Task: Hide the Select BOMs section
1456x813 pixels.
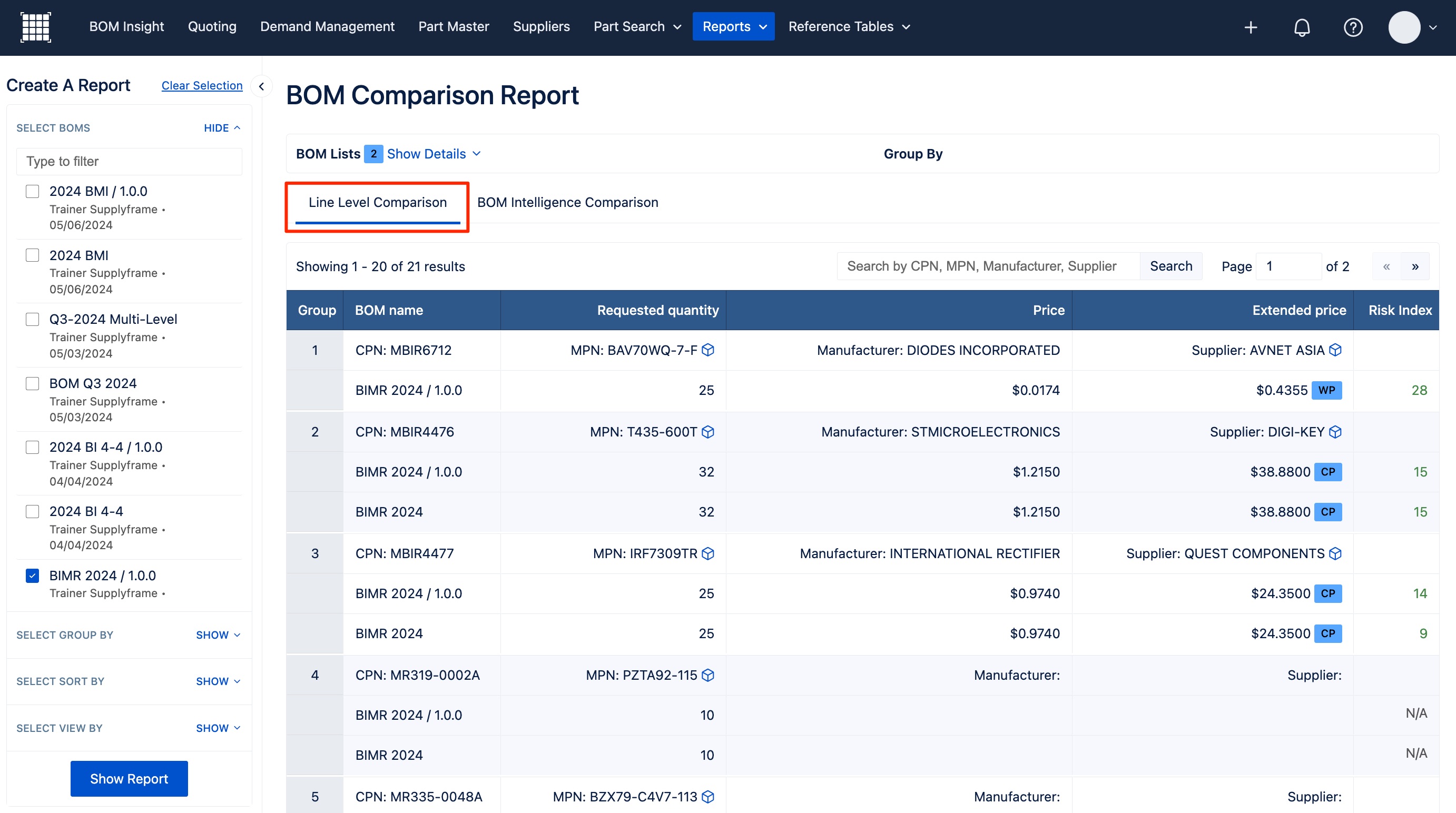Action: pyautogui.click(x=222, y=128)
